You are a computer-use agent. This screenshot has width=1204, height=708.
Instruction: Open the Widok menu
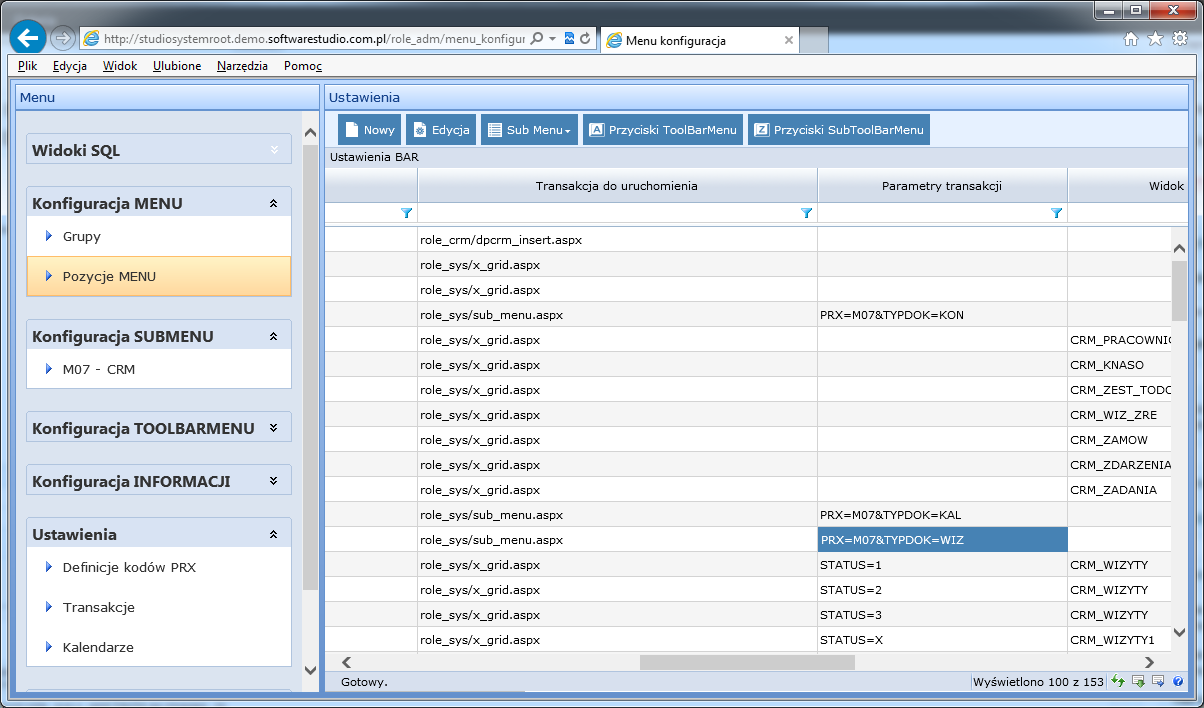coord(120,66)
